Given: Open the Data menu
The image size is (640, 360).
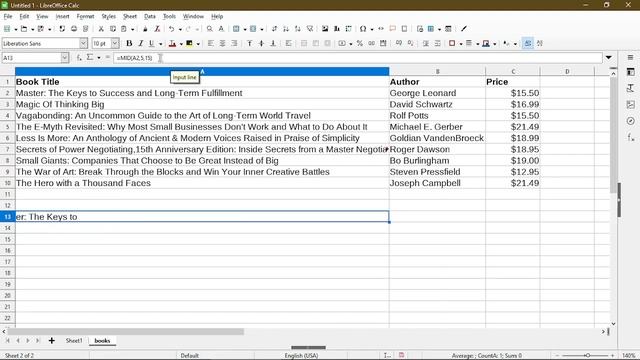Looking at the screenshot, I should (150, 16).
